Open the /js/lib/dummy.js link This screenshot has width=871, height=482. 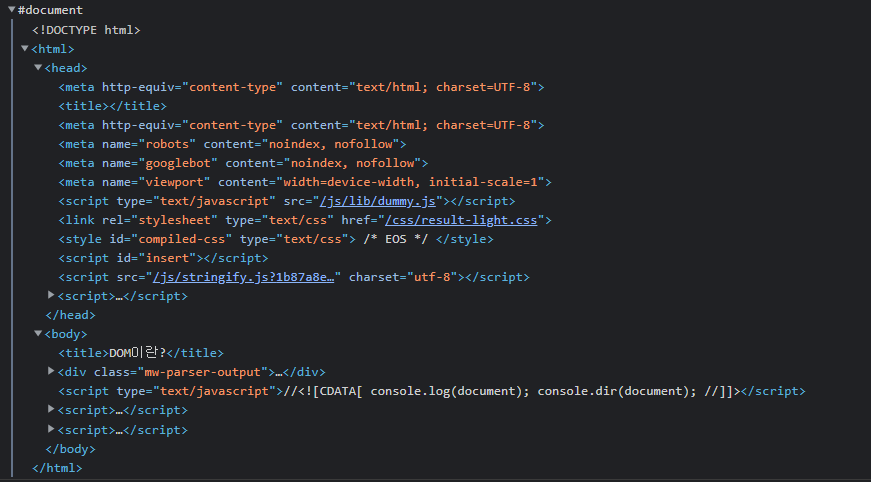click(377, 201)
